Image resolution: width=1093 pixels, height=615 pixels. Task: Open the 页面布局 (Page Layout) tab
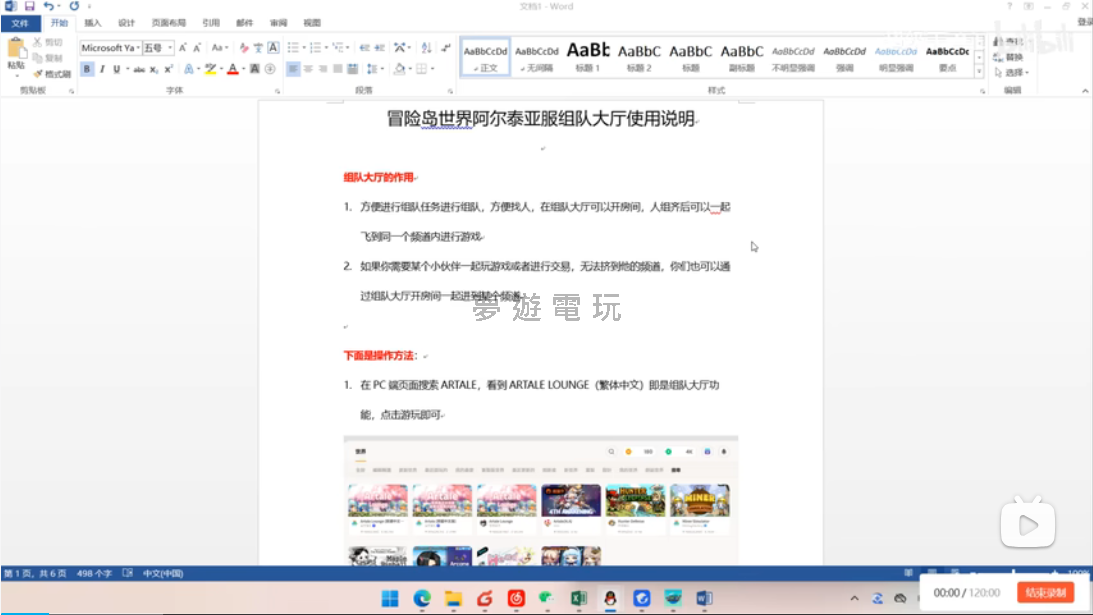point(168,22)
